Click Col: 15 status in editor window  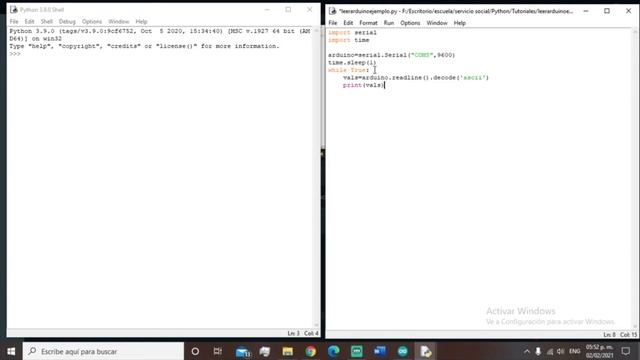[x=629, y=335]
